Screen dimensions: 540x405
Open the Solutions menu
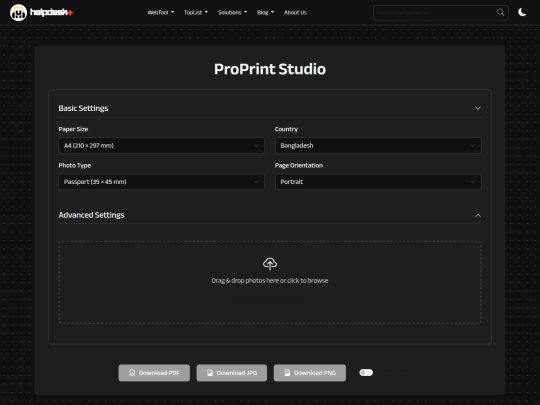232,12
